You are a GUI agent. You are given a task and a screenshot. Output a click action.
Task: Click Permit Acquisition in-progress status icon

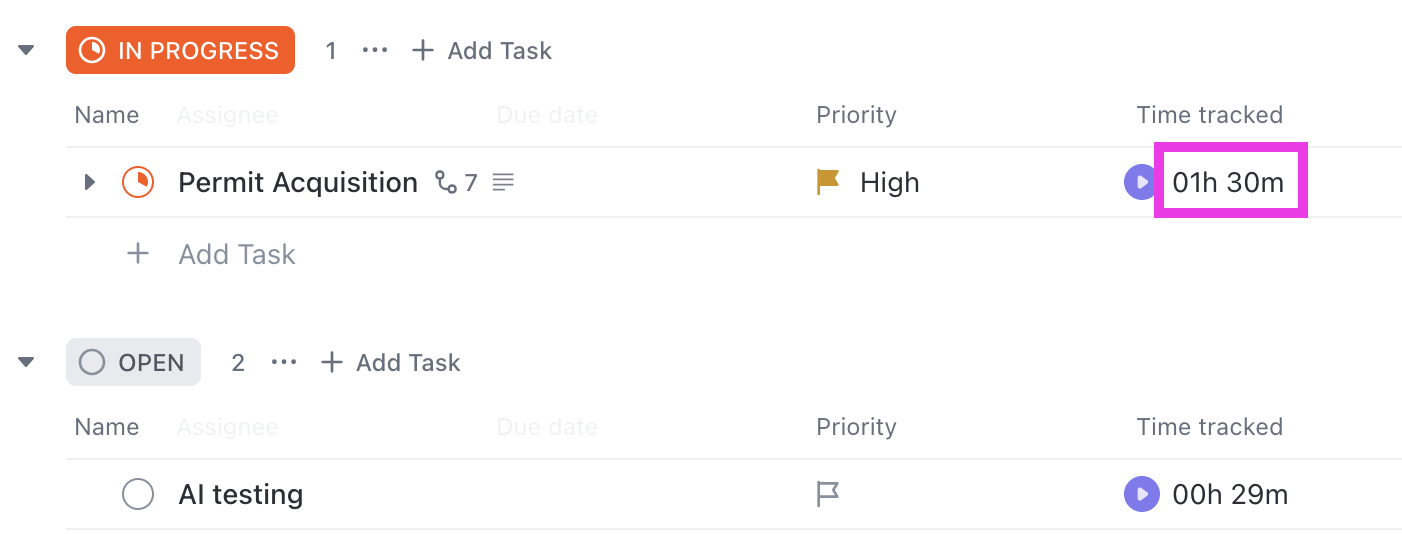pos(138,182)
